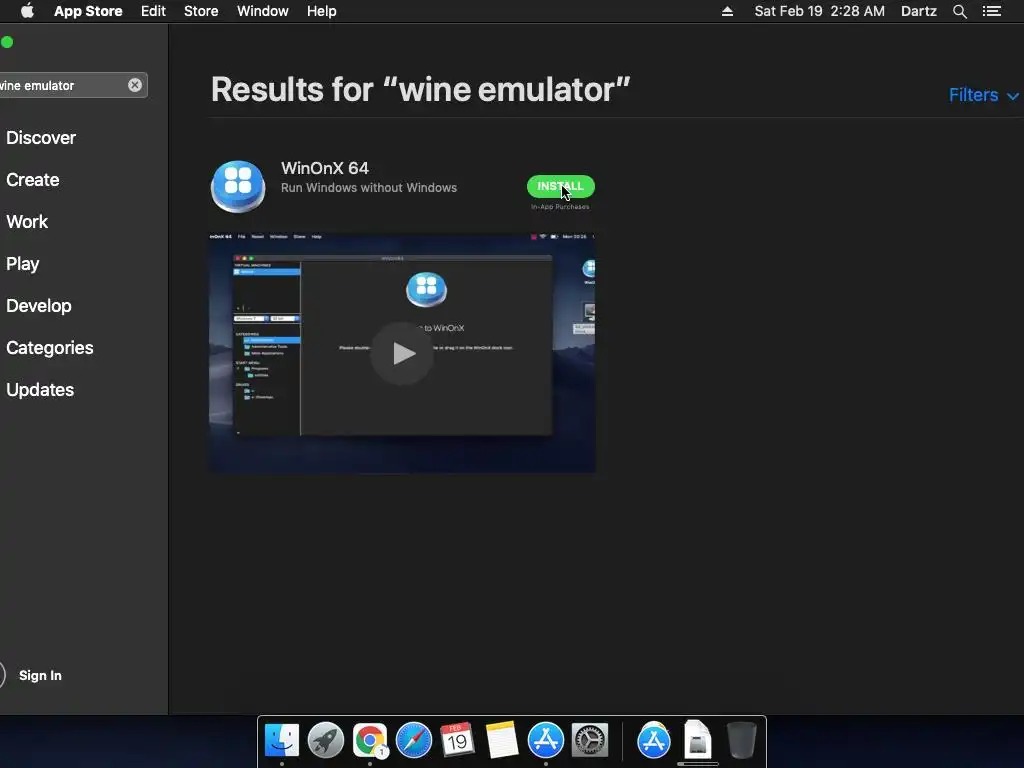Open Spotlight search magnifier icon

959,11
